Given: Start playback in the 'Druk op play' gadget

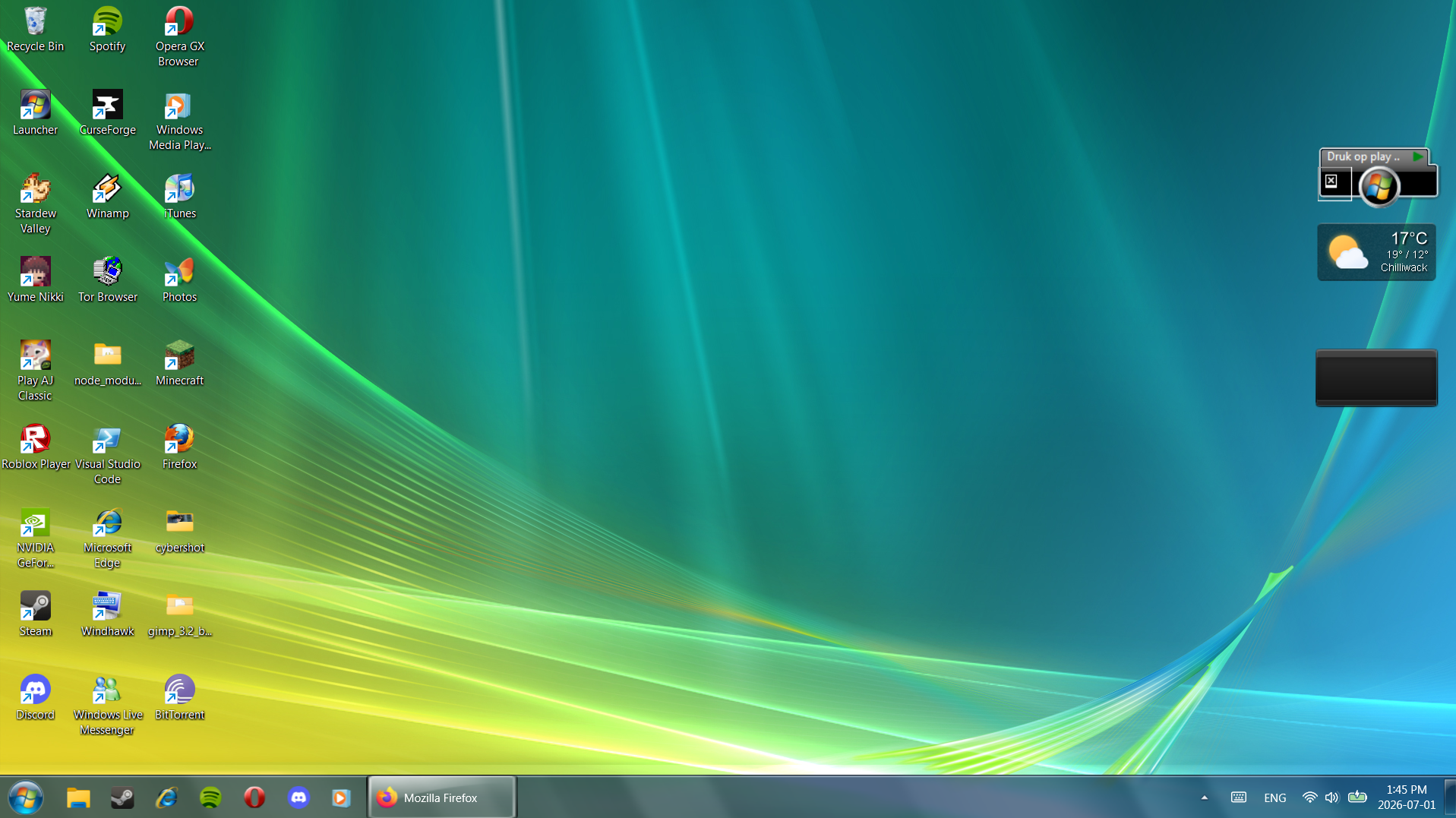Looking at the screenshot, I should 1417,156.
